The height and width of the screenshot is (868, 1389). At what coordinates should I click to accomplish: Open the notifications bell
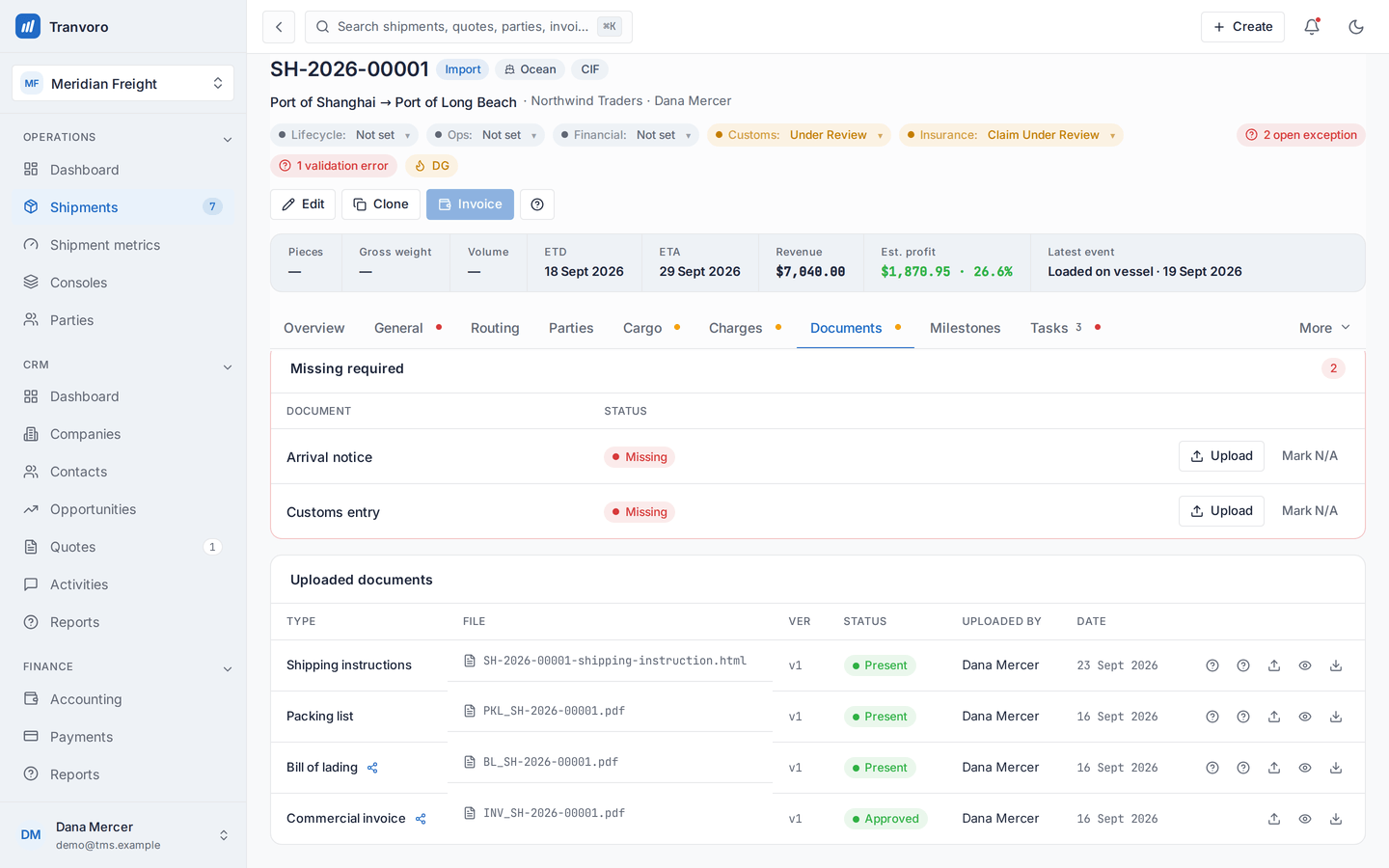(x=1312, y=27)
